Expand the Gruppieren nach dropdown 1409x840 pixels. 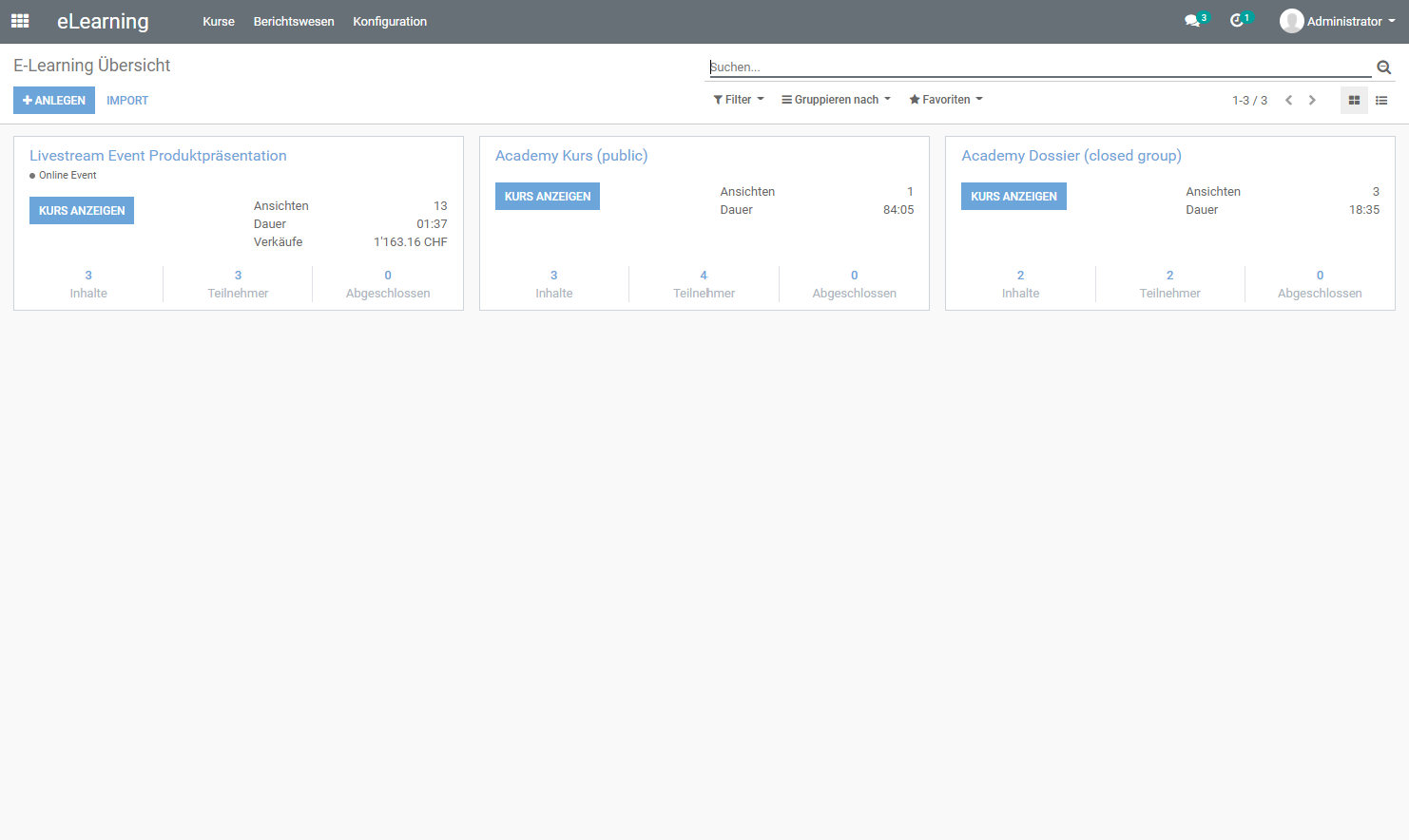836,100
